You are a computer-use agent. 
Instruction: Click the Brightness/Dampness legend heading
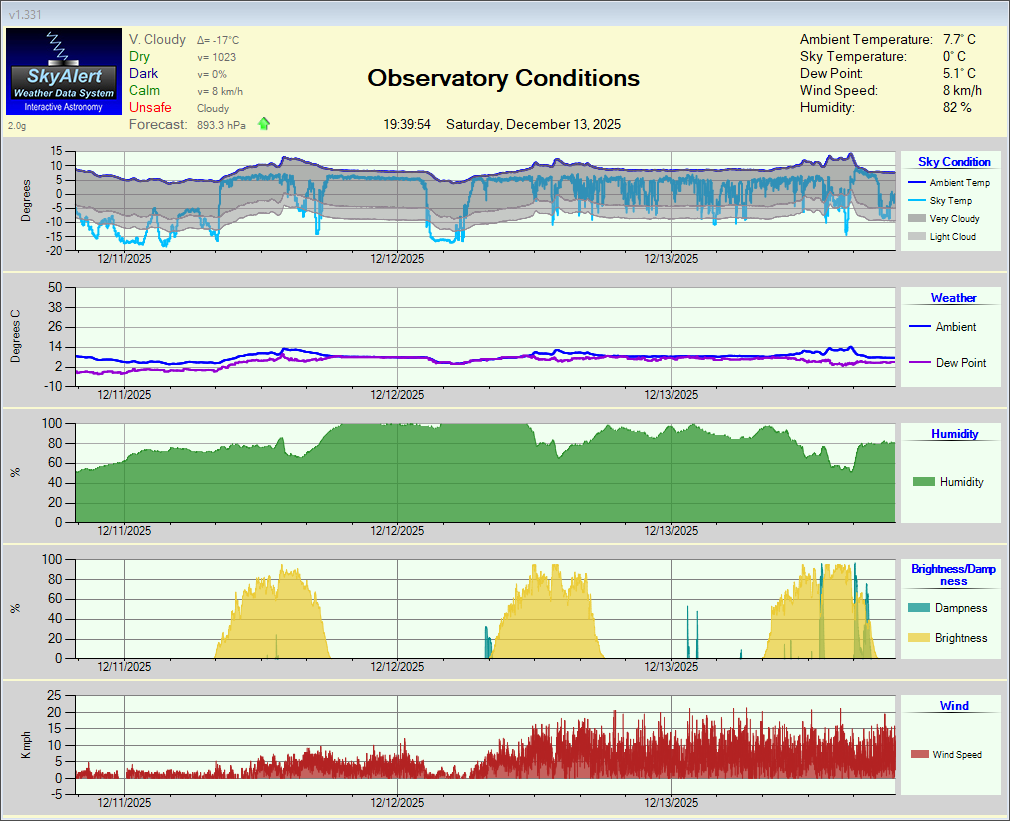[x=953, y=575]
